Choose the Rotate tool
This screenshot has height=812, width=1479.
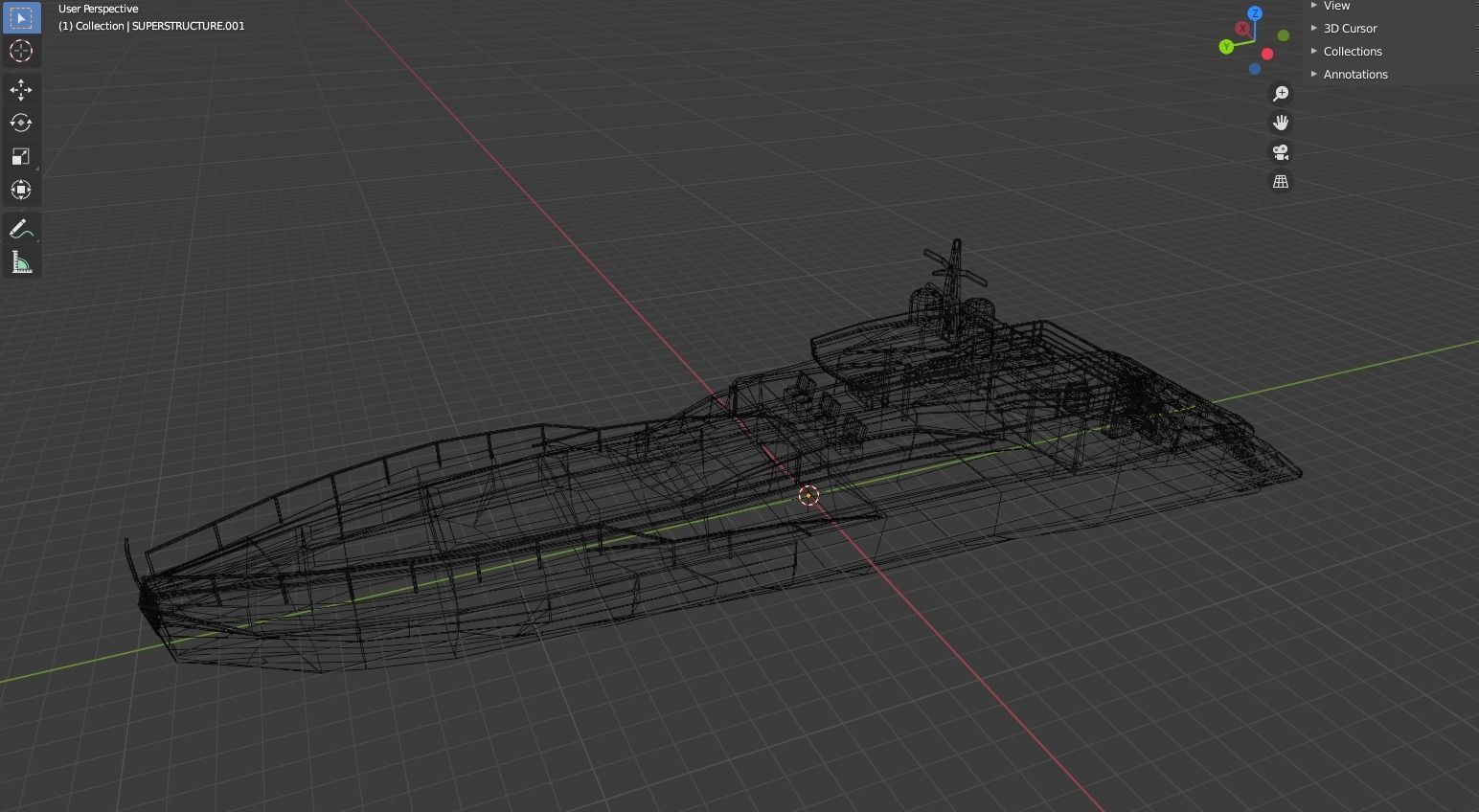(x=21, y=123)
